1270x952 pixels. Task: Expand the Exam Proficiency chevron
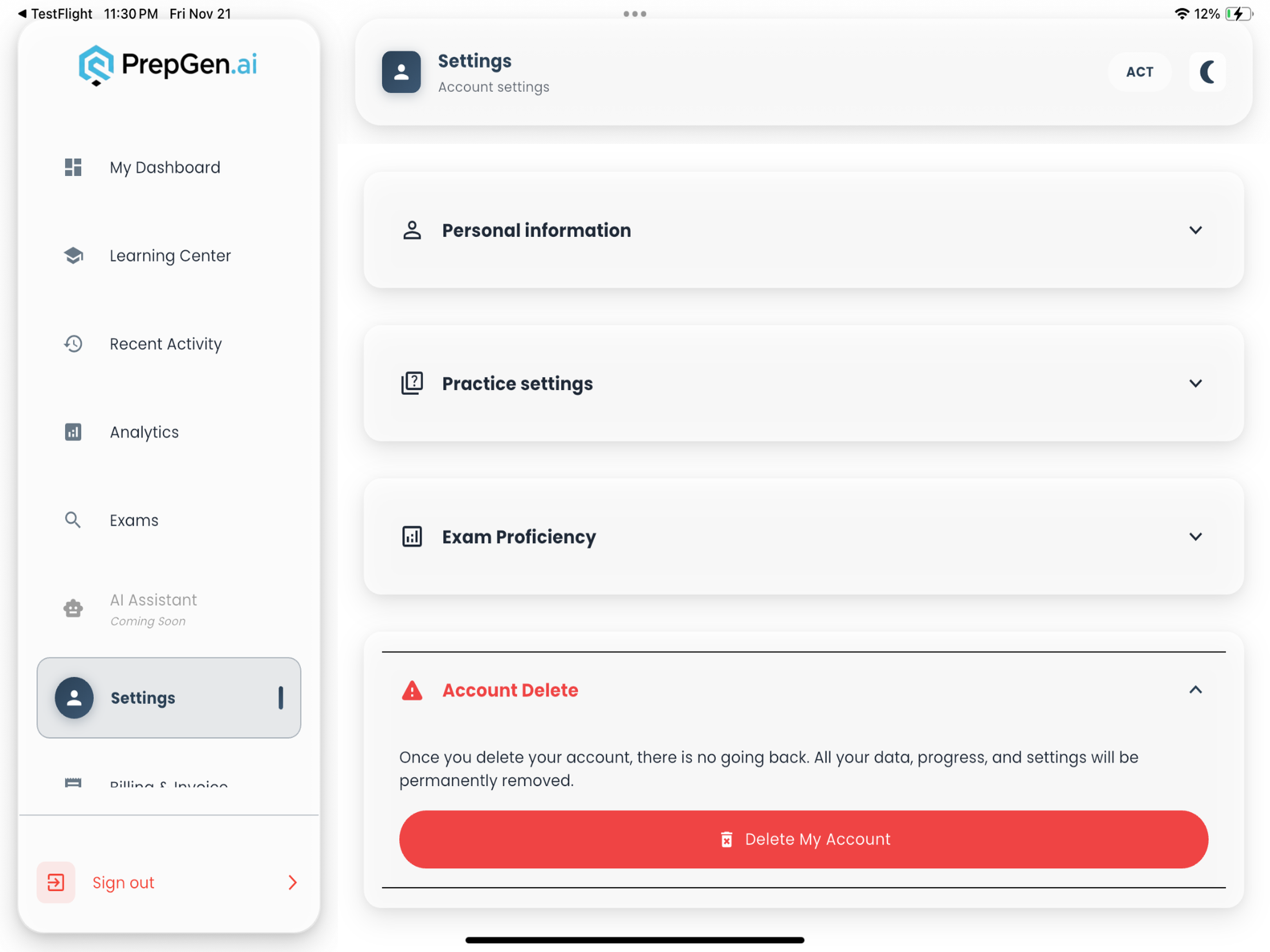(1195, 536)
